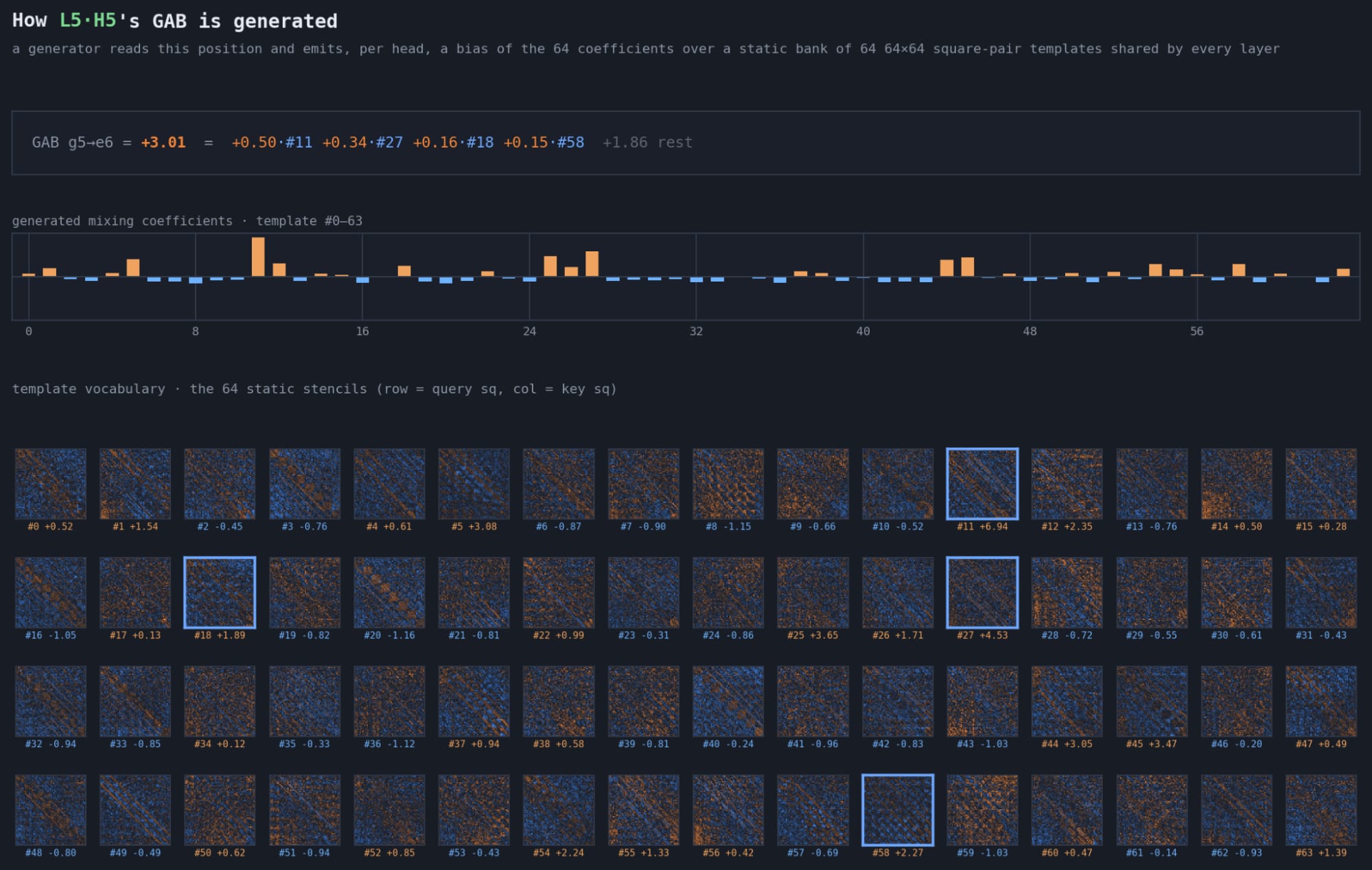1372x870 pixels.
Task: Click stencil thumbnail #5
Action: (x=474, y=484)
